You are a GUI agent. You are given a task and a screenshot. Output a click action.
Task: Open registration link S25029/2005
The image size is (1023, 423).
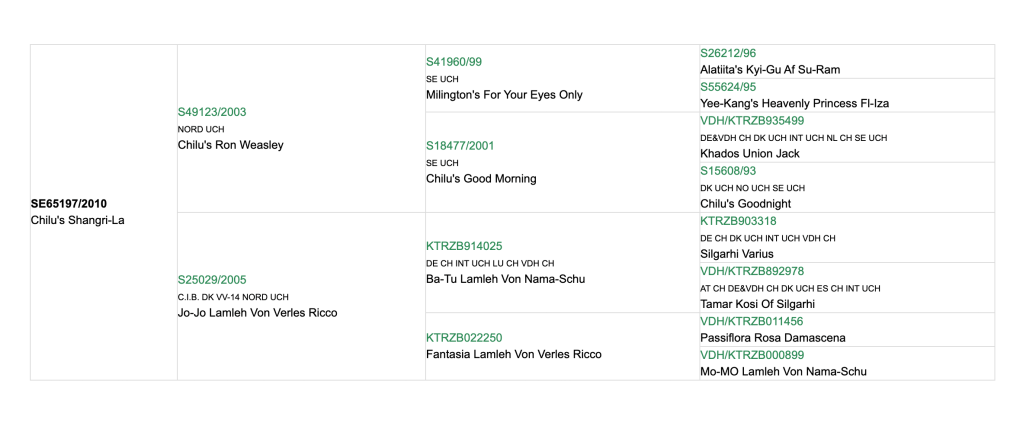[212, 280]
